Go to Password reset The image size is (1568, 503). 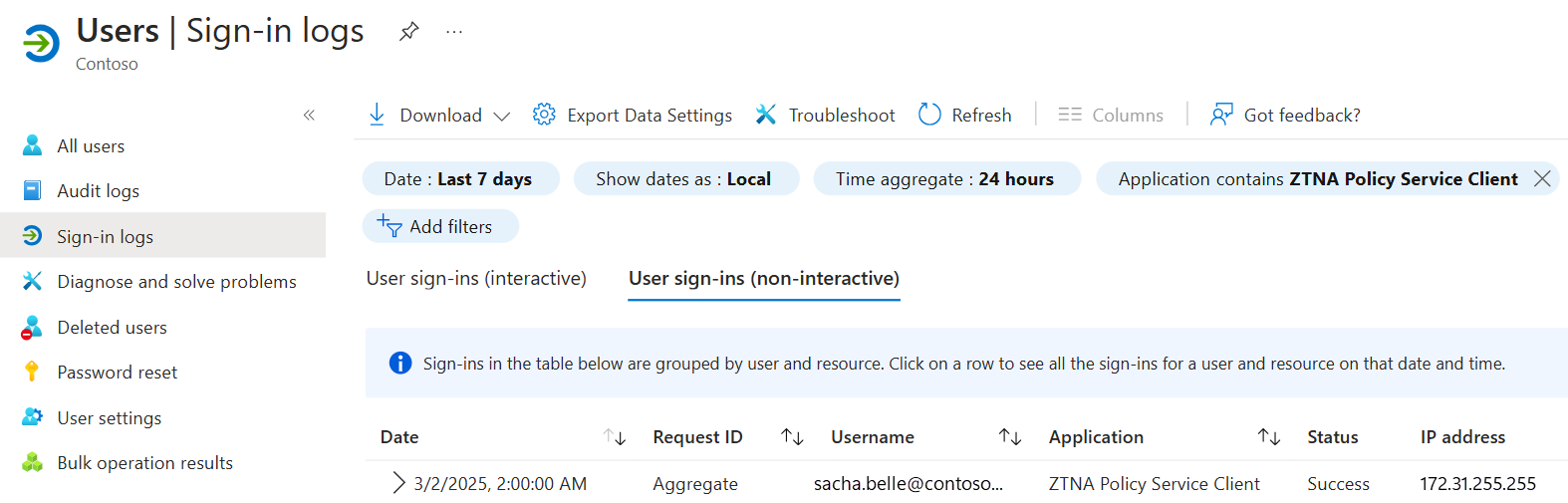(x=117, y=373)
